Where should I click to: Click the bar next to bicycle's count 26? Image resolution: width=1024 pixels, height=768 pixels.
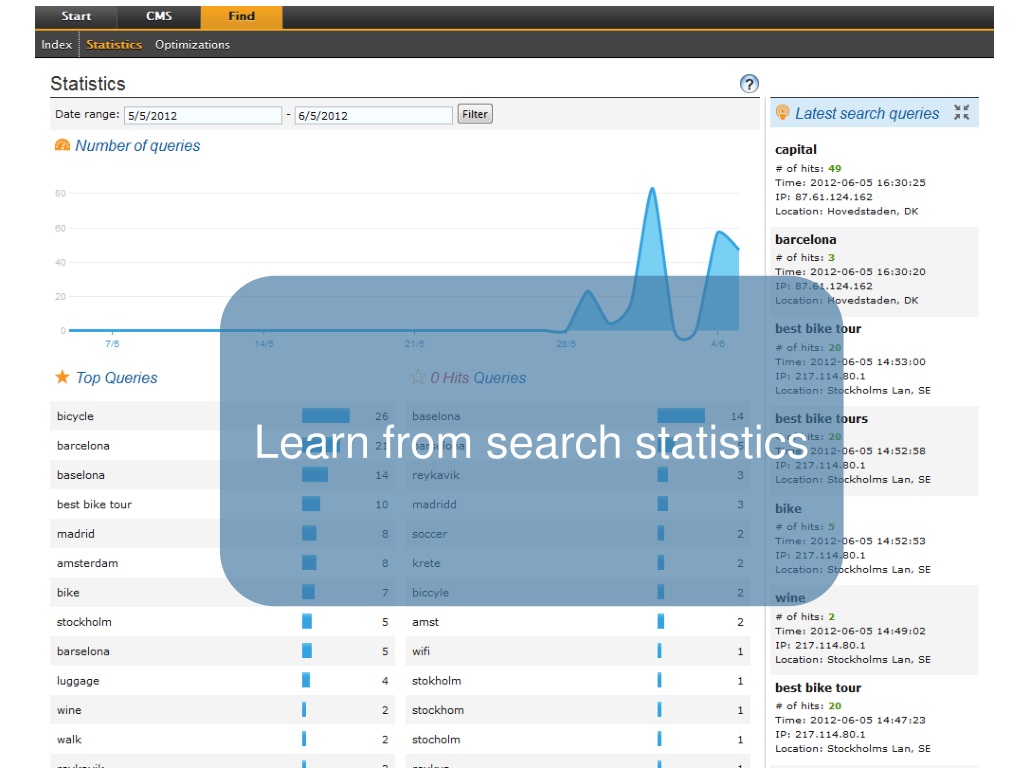coord(325,416)
